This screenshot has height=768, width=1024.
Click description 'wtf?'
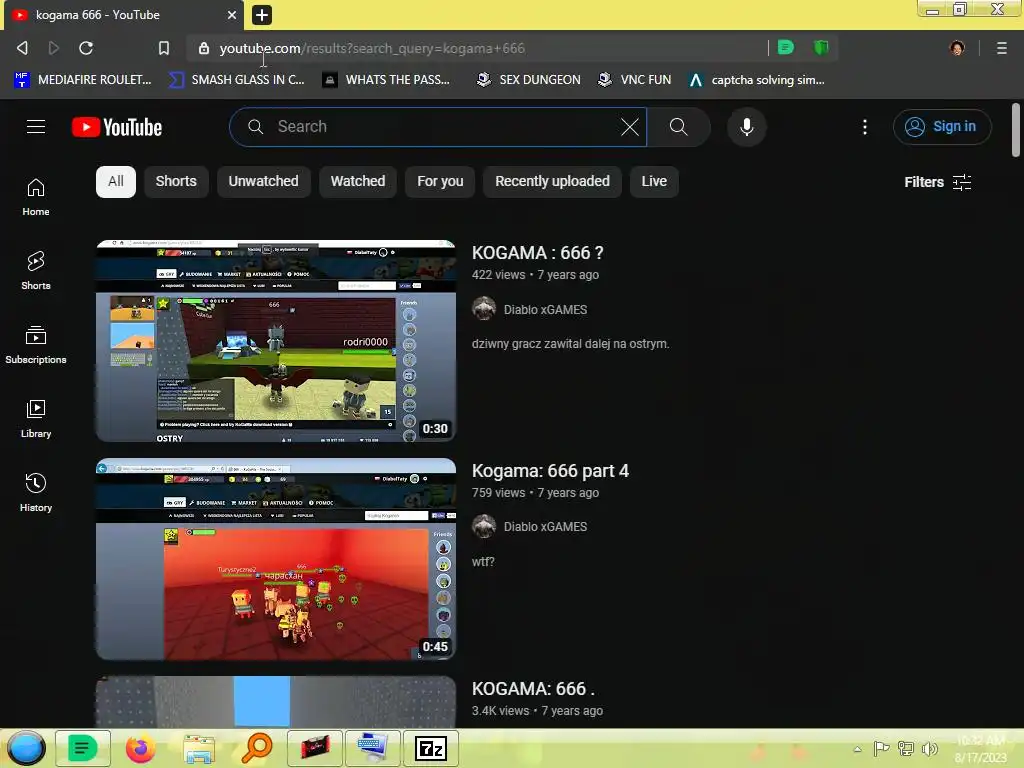pos(483,562)
